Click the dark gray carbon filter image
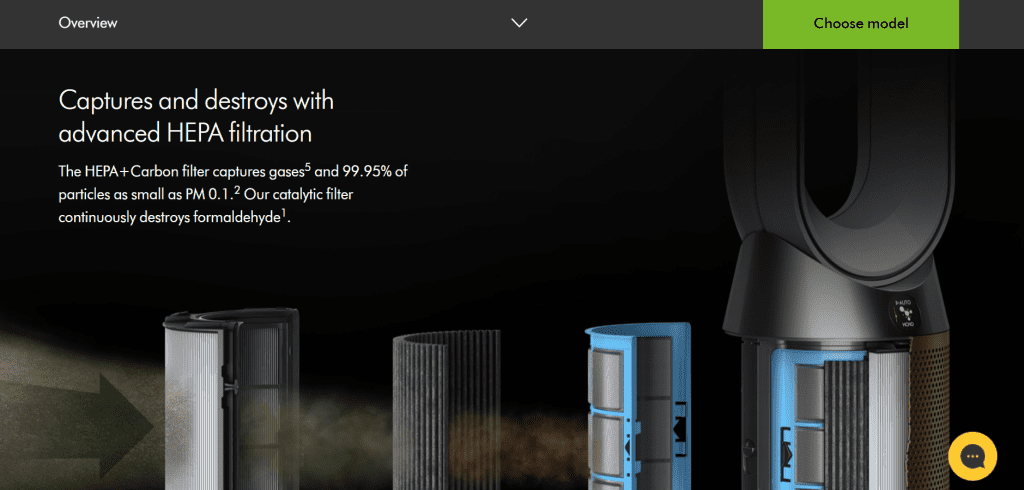The height and width of the screenshot is (490, 1024). [x=447, y=410]
